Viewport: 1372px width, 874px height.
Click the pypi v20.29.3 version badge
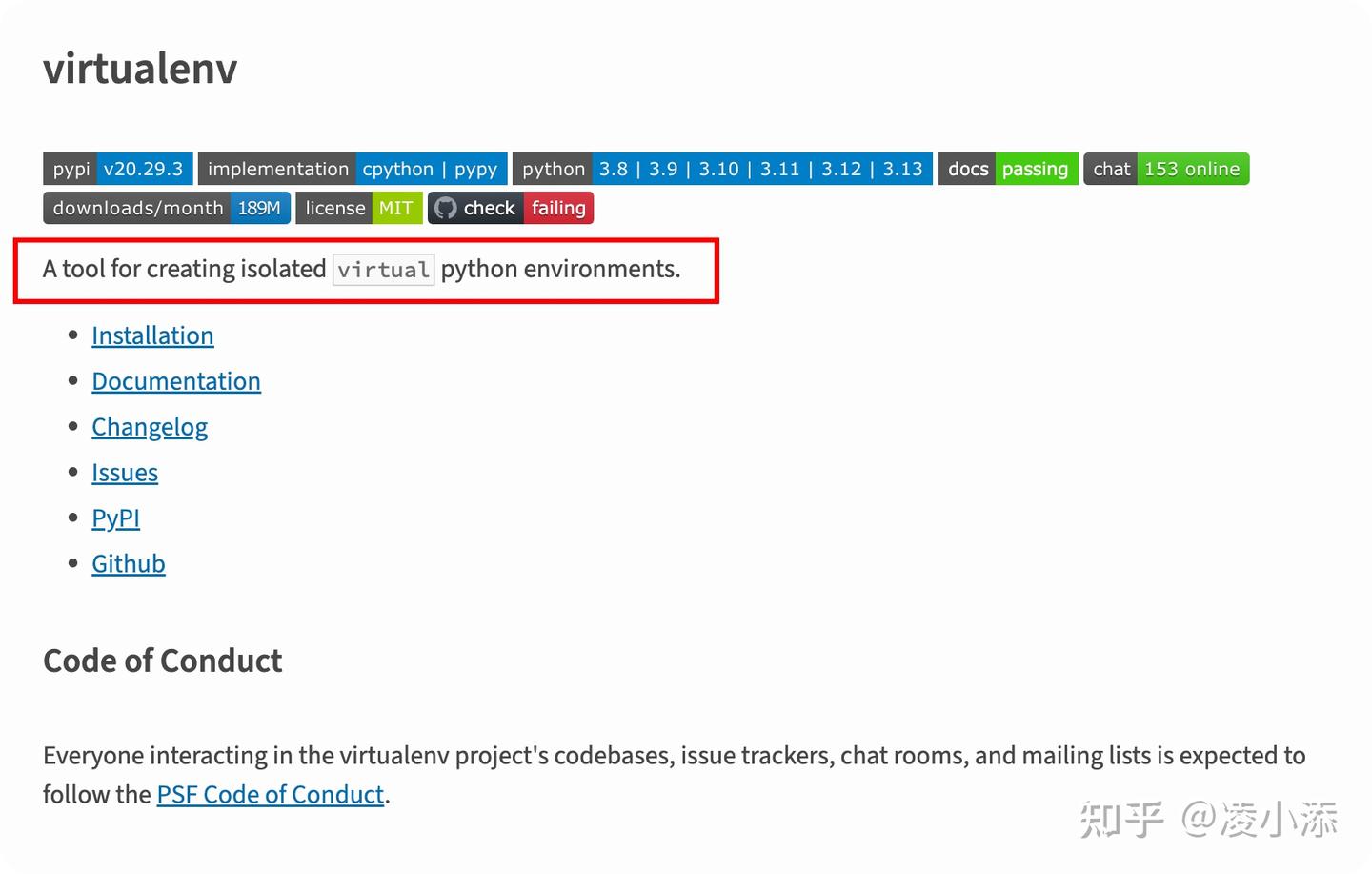coord(118,169)
